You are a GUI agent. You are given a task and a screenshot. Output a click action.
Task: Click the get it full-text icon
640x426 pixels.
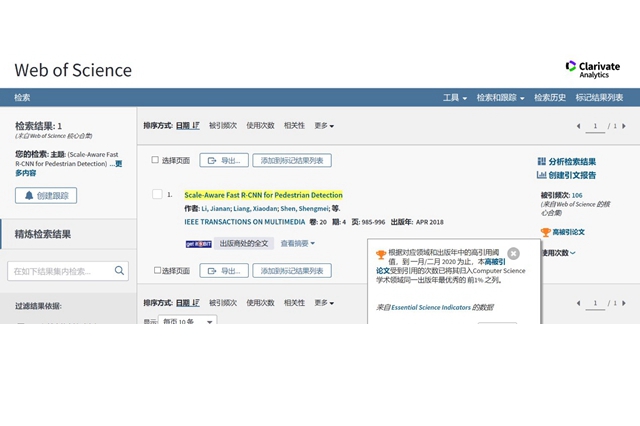(x=198, y=243)
